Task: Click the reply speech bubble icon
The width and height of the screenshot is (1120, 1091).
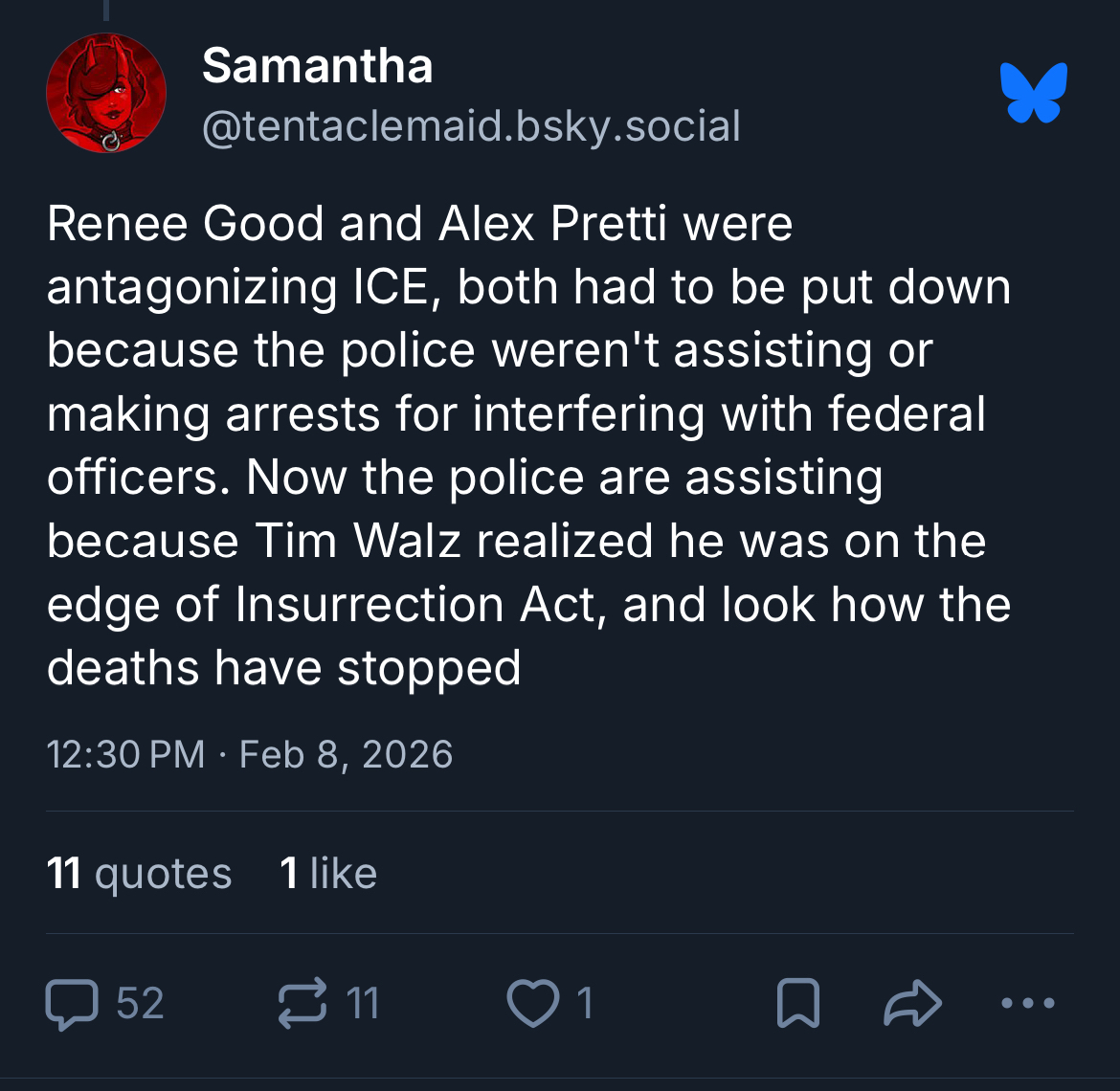Action: tap(72, 1003)
